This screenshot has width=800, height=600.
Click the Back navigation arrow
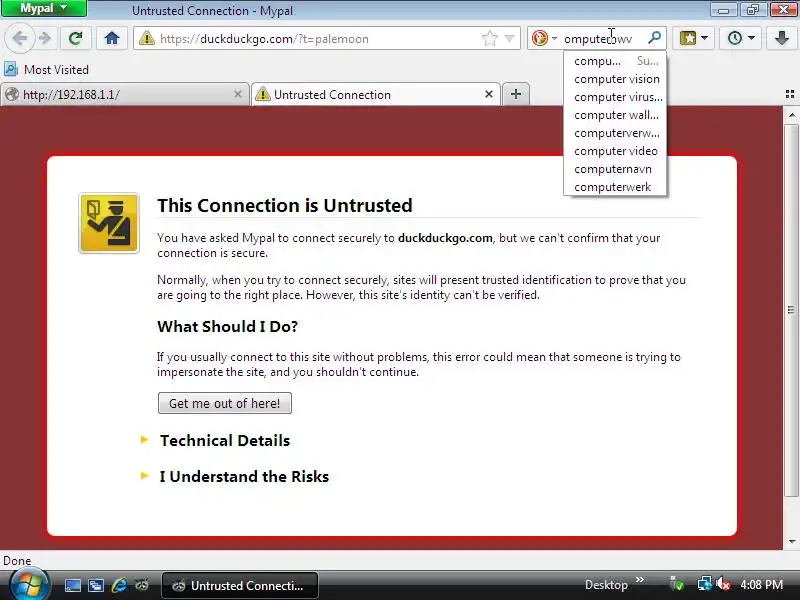tap(19, 38)
